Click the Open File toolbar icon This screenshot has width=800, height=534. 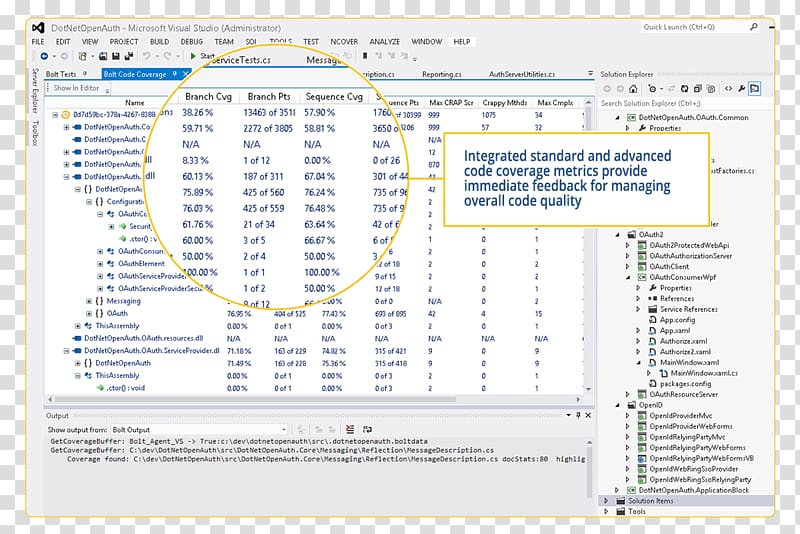coord(103,56)
